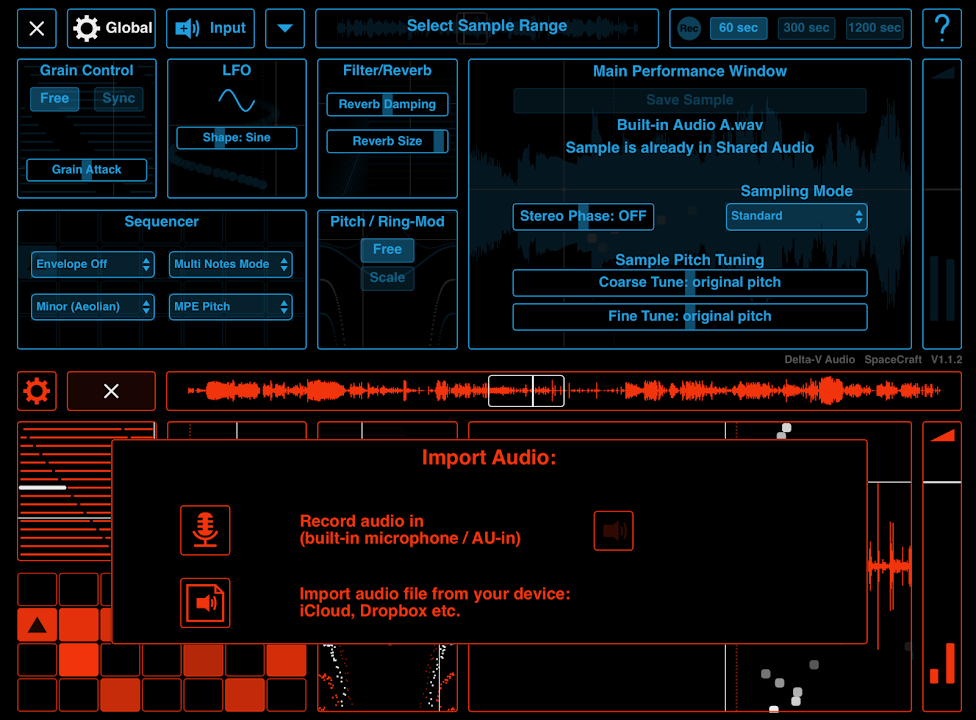Click the question mark help icon

coord(941,28)
